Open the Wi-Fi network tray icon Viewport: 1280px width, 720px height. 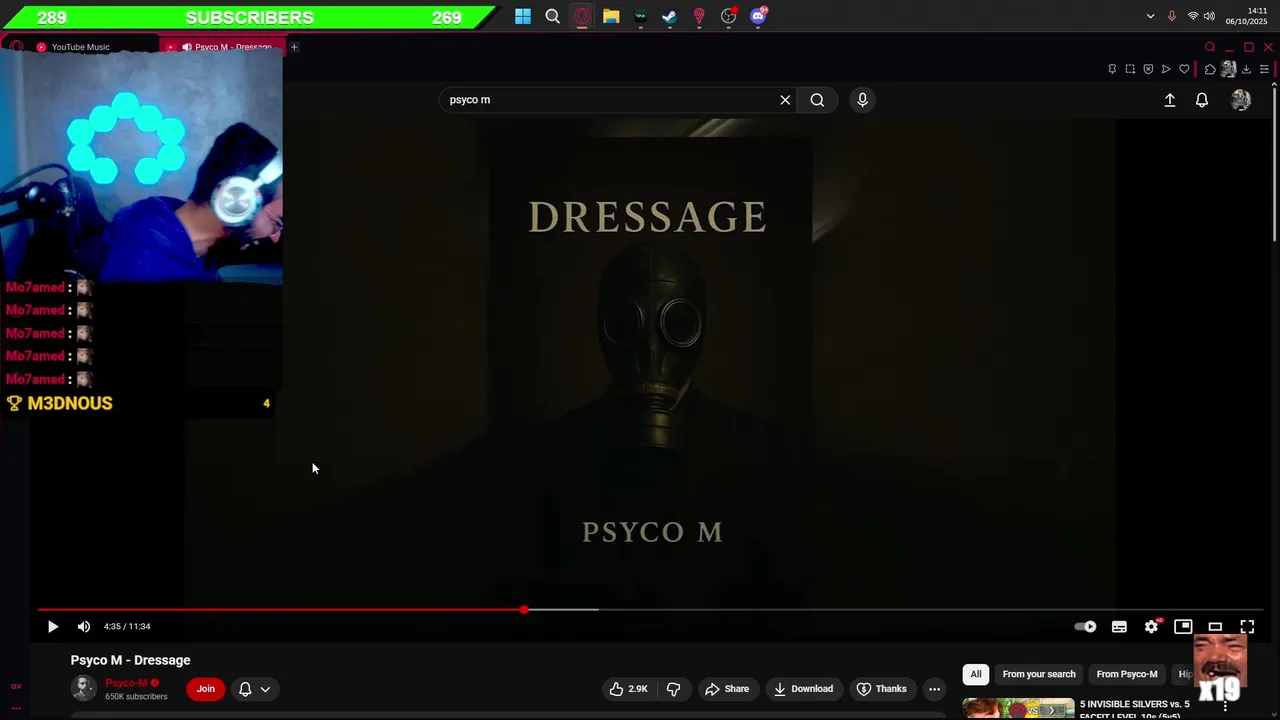1193,16
